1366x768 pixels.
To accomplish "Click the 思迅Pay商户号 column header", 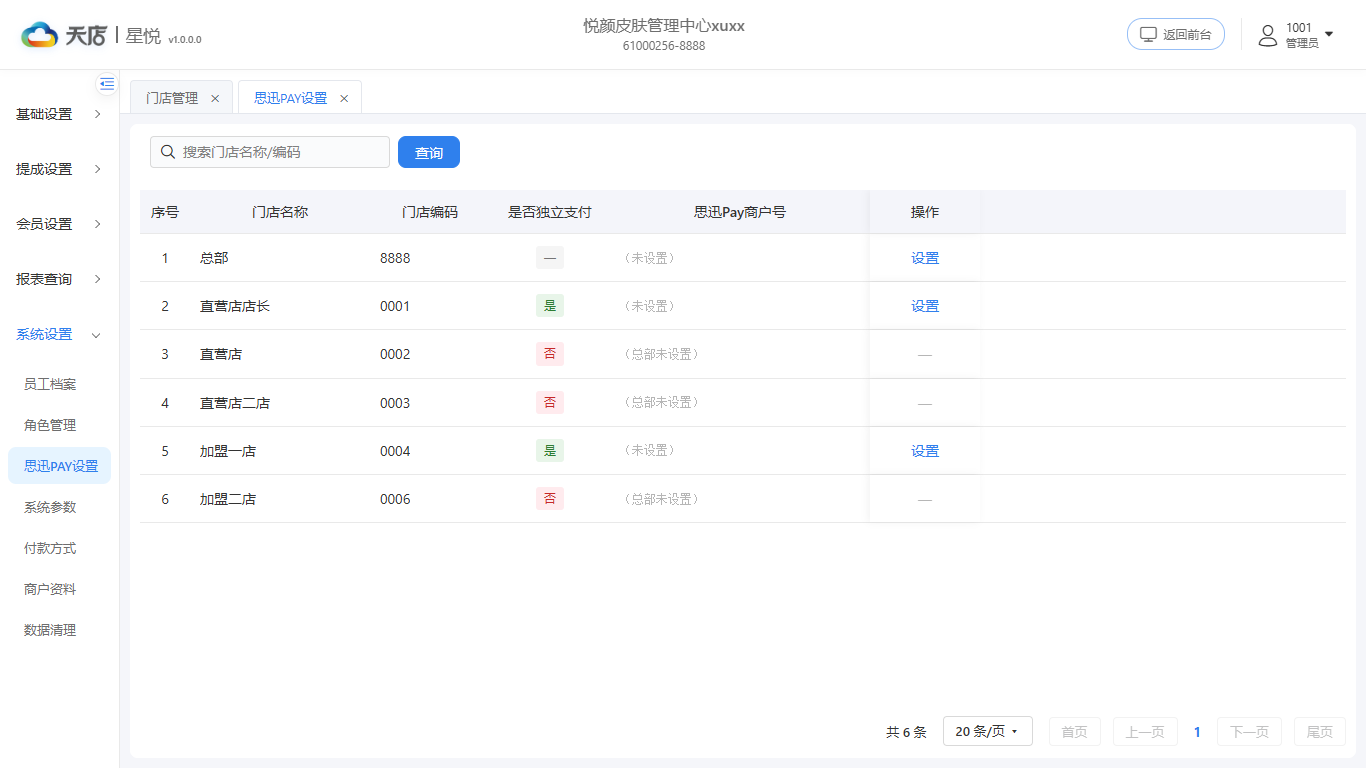I will (740, 212).
